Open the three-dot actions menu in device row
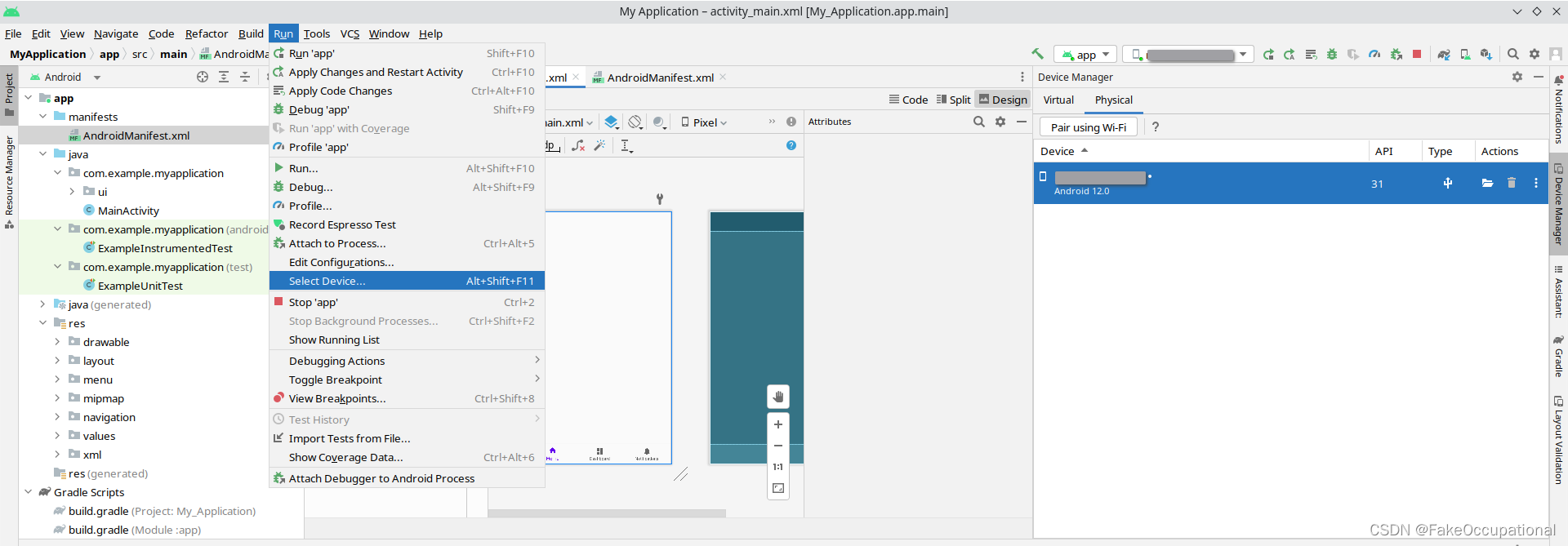This screenshot has width=1568, height=546. pos(1536,183)
